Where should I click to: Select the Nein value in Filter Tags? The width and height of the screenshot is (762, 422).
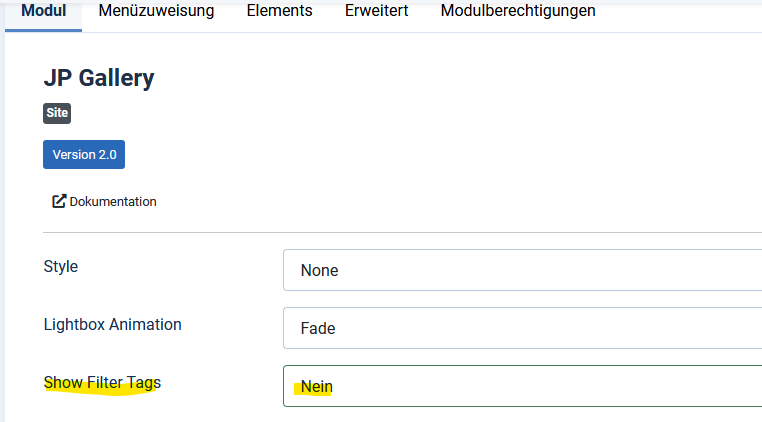point(317,387)
